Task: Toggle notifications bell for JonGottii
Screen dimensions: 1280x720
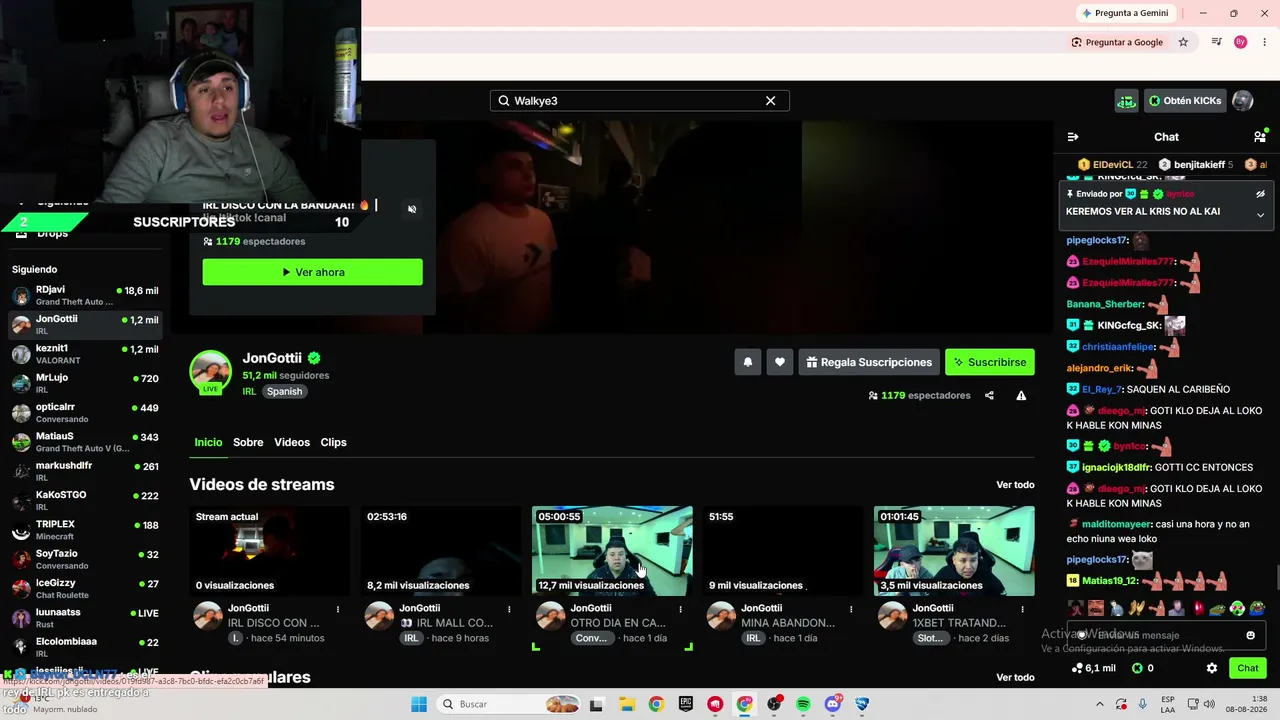Action: pyautogui.click(x=747, y=362)
